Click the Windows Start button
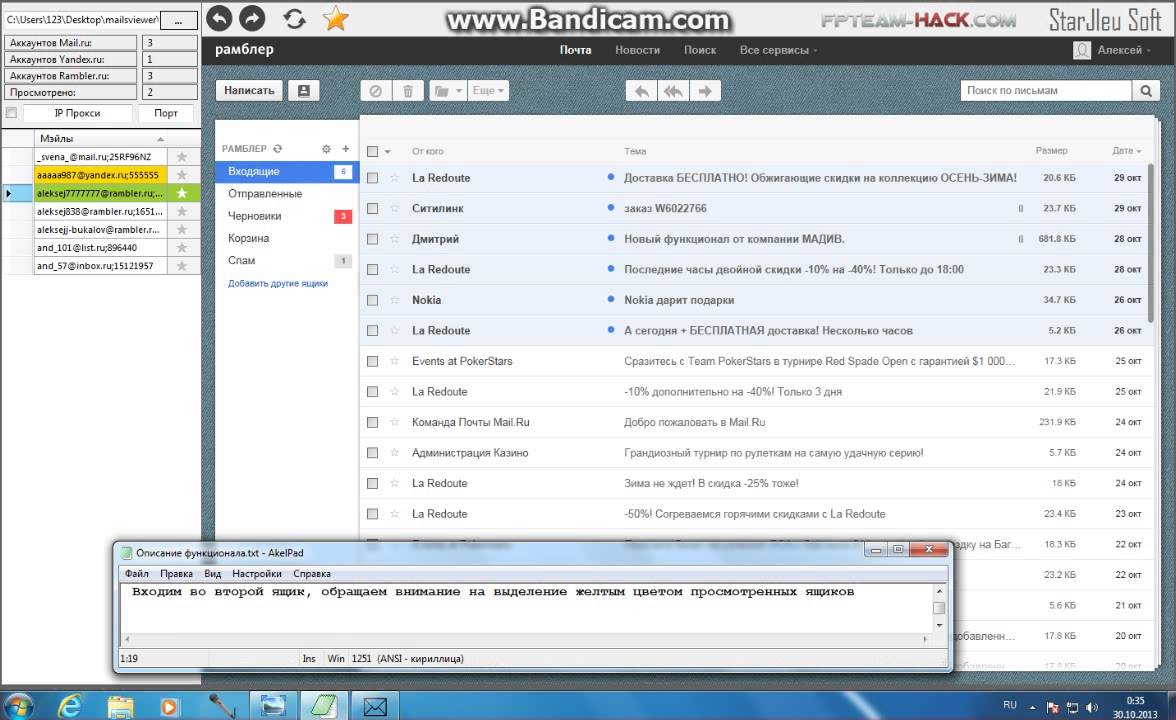Viewport: 1176px width, 720px height. tap(18, 706)
